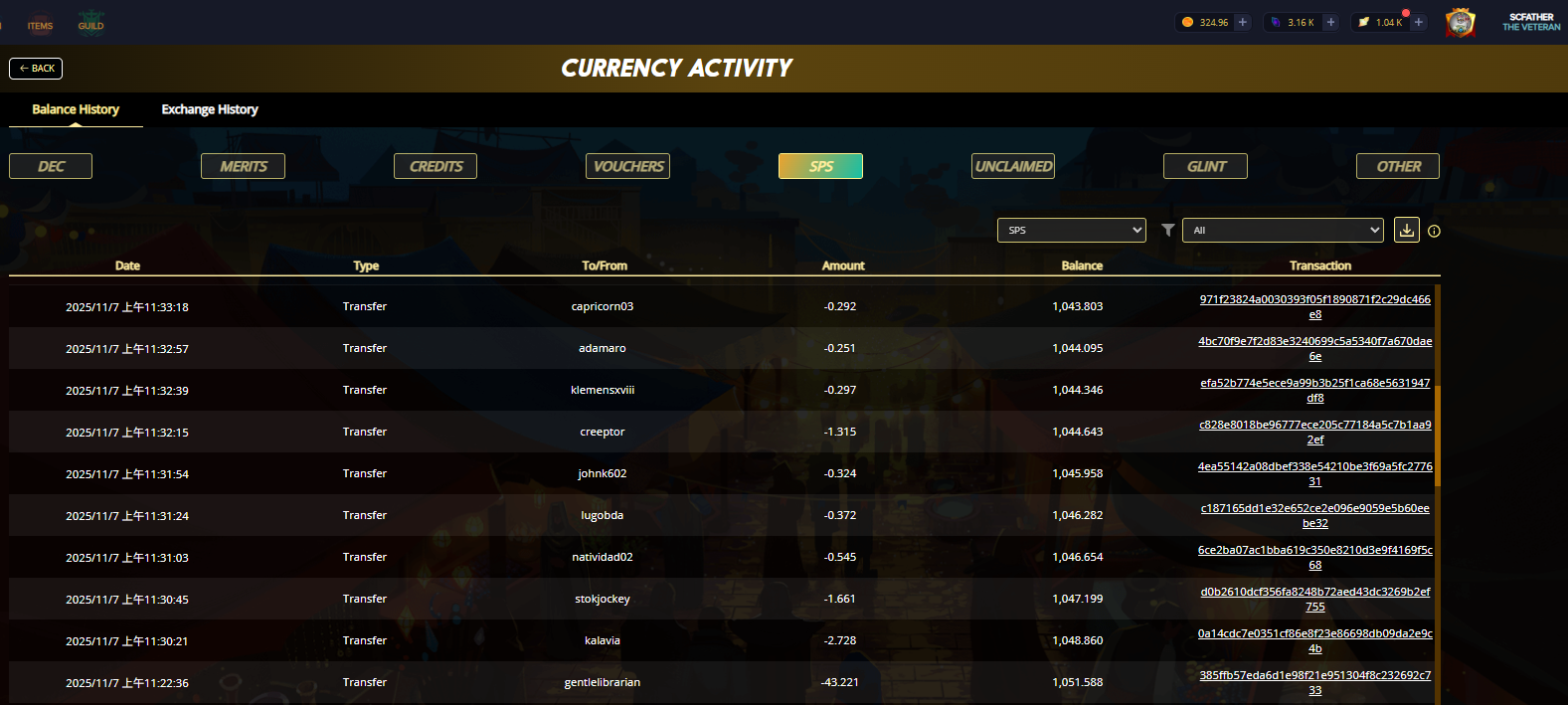Click date 2025/11/7 上午11:33:18
Viewport: 1568px width, 705px height.
pyautogui.click(x=127, y=307)
